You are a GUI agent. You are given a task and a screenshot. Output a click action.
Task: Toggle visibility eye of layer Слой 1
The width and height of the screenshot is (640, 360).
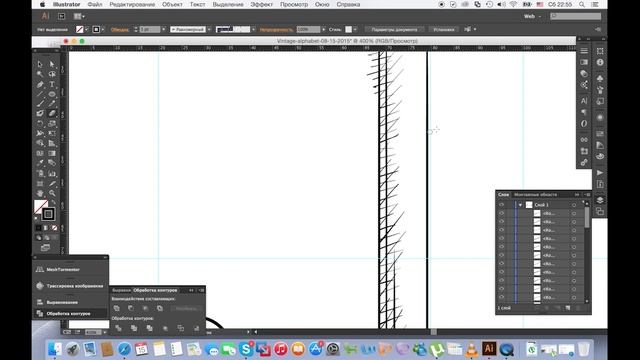pyautogui.click(x=501, y=205)
